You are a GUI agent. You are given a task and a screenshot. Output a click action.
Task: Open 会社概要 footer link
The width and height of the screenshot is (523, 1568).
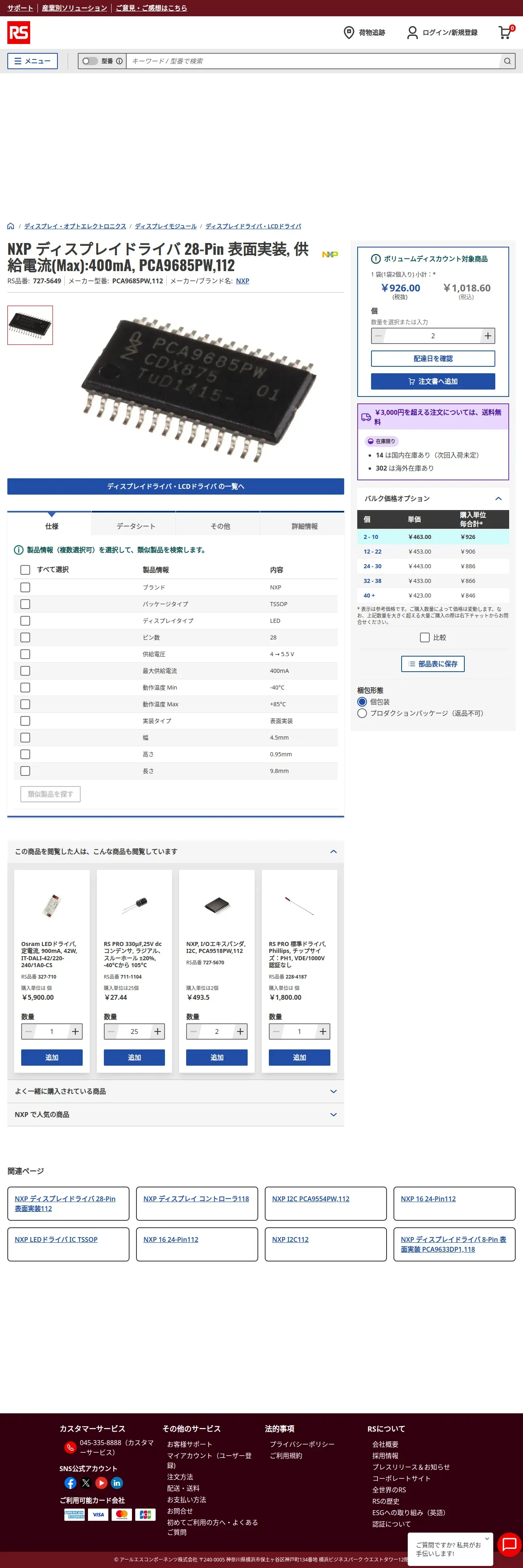point(385,1444)
